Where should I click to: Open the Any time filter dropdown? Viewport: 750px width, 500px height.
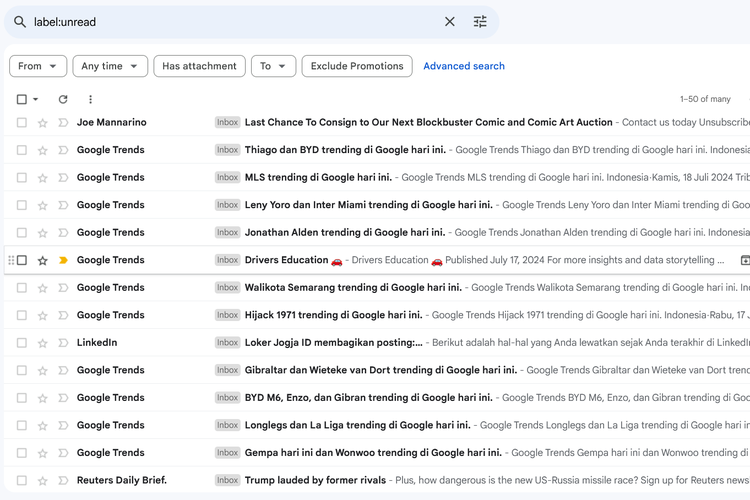tap(110, 66)
